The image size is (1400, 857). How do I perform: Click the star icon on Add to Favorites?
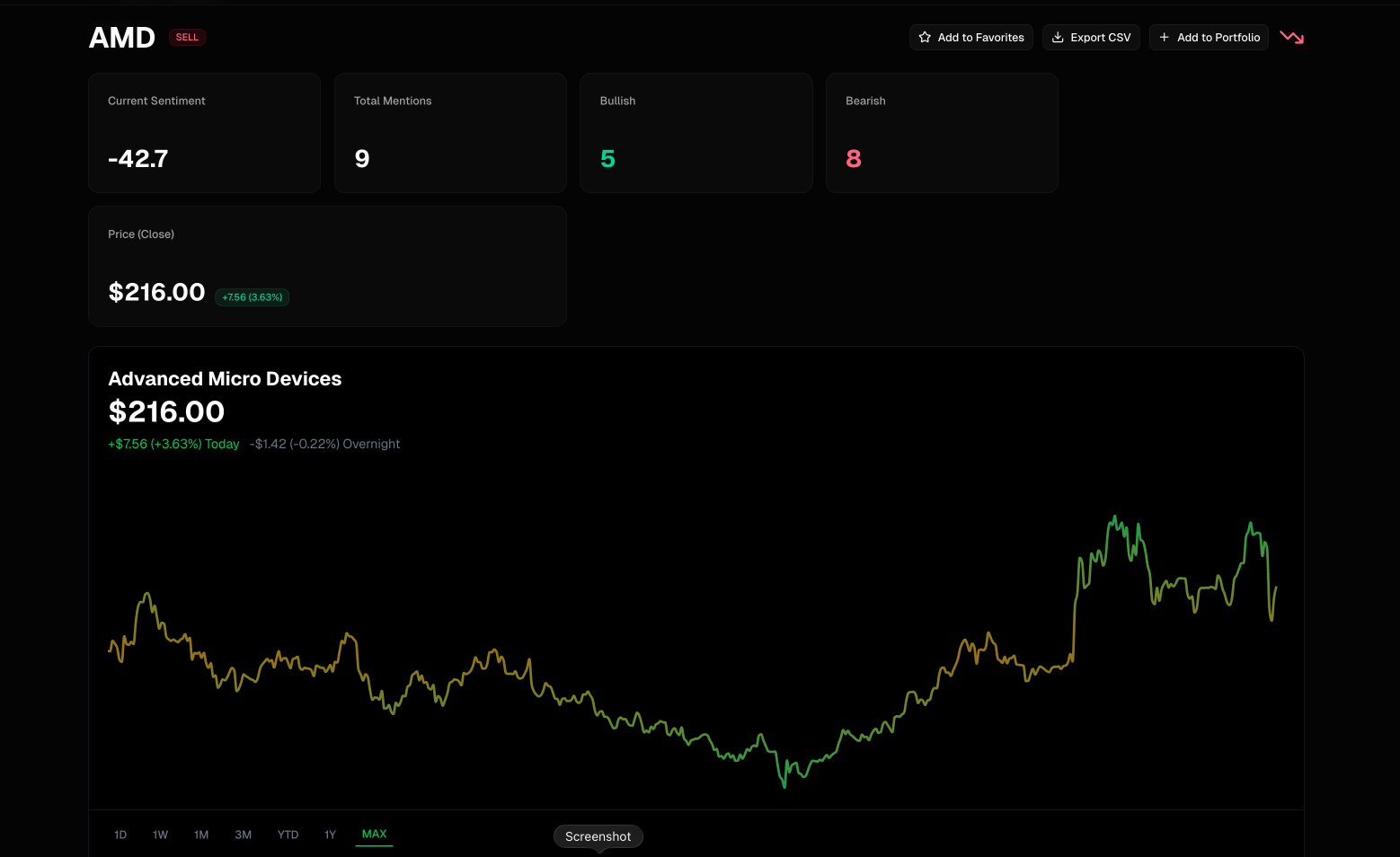(x=926, y=37)
